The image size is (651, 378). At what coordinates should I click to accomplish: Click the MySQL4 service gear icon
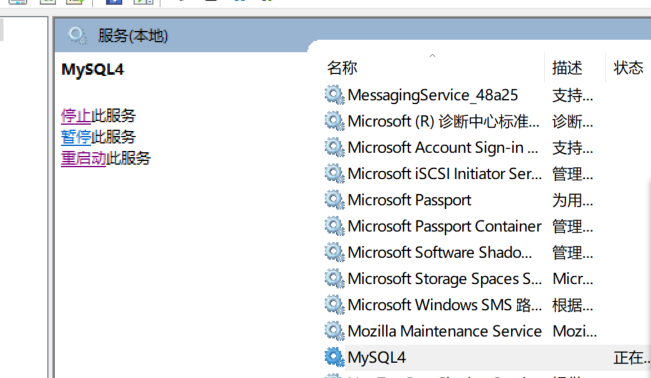pos(334,357)
